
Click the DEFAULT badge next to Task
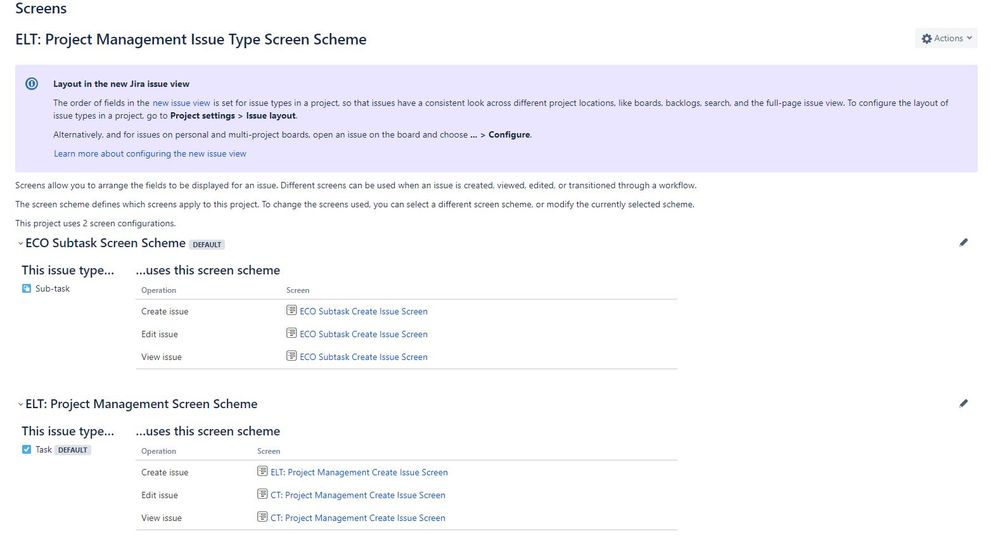pos(73,450)
